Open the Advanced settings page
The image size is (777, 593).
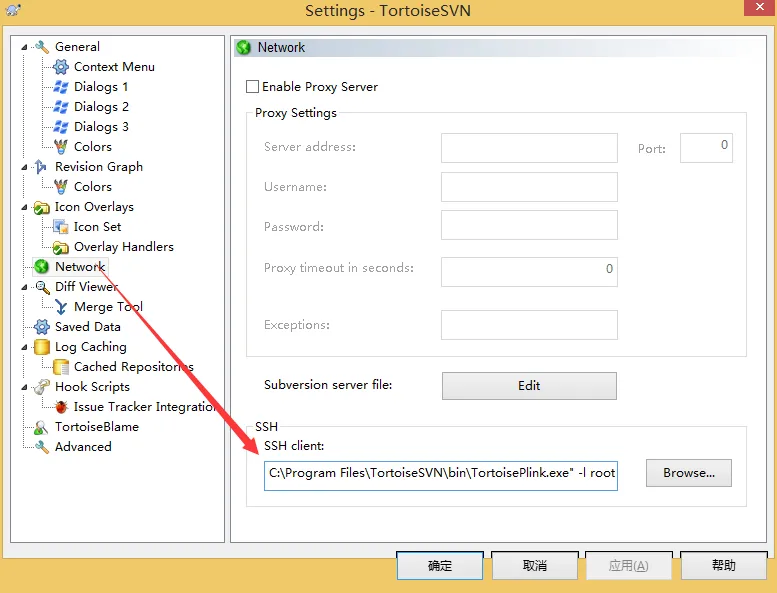point(83,447)
